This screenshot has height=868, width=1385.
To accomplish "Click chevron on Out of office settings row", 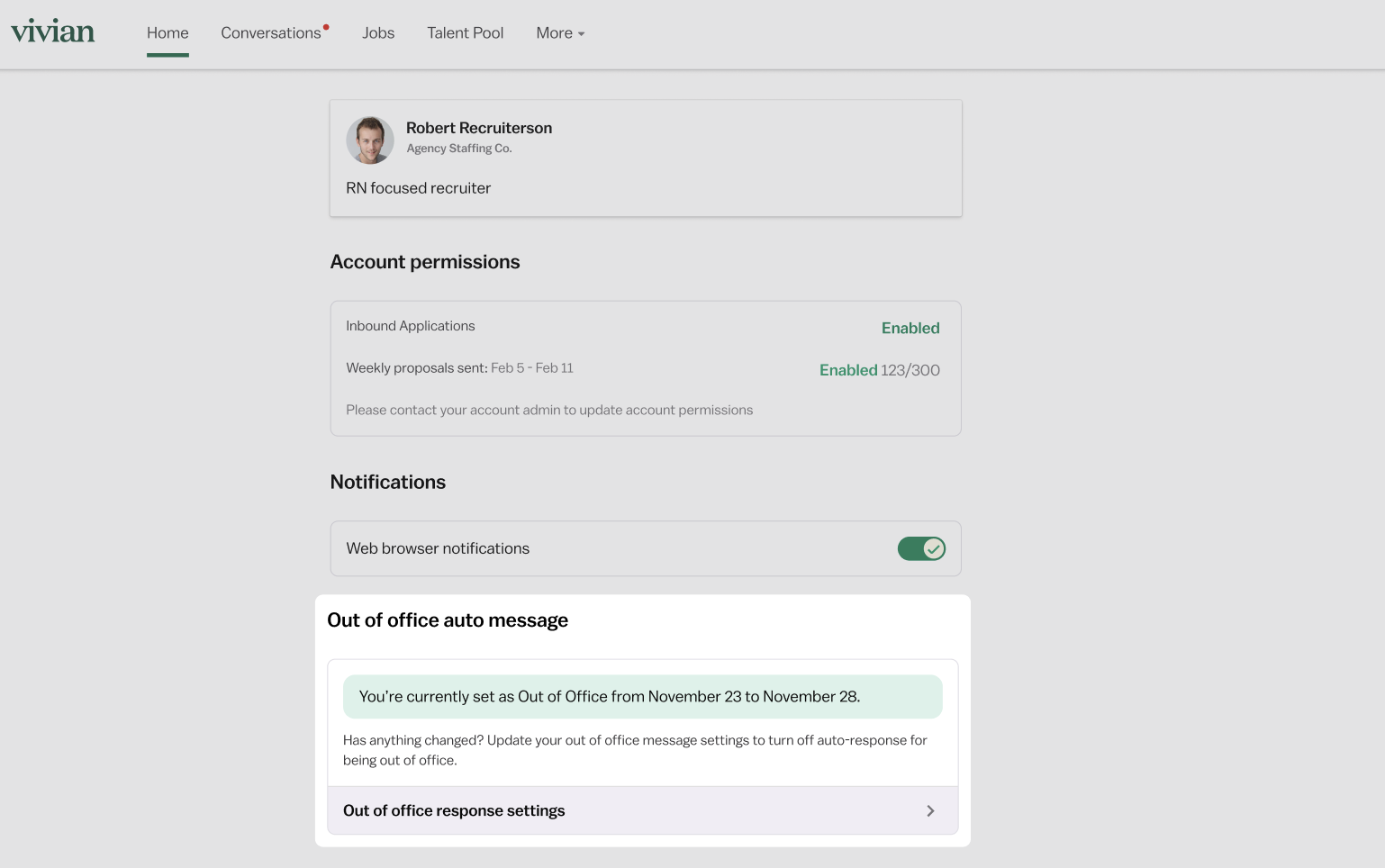I will click(930, 811).
